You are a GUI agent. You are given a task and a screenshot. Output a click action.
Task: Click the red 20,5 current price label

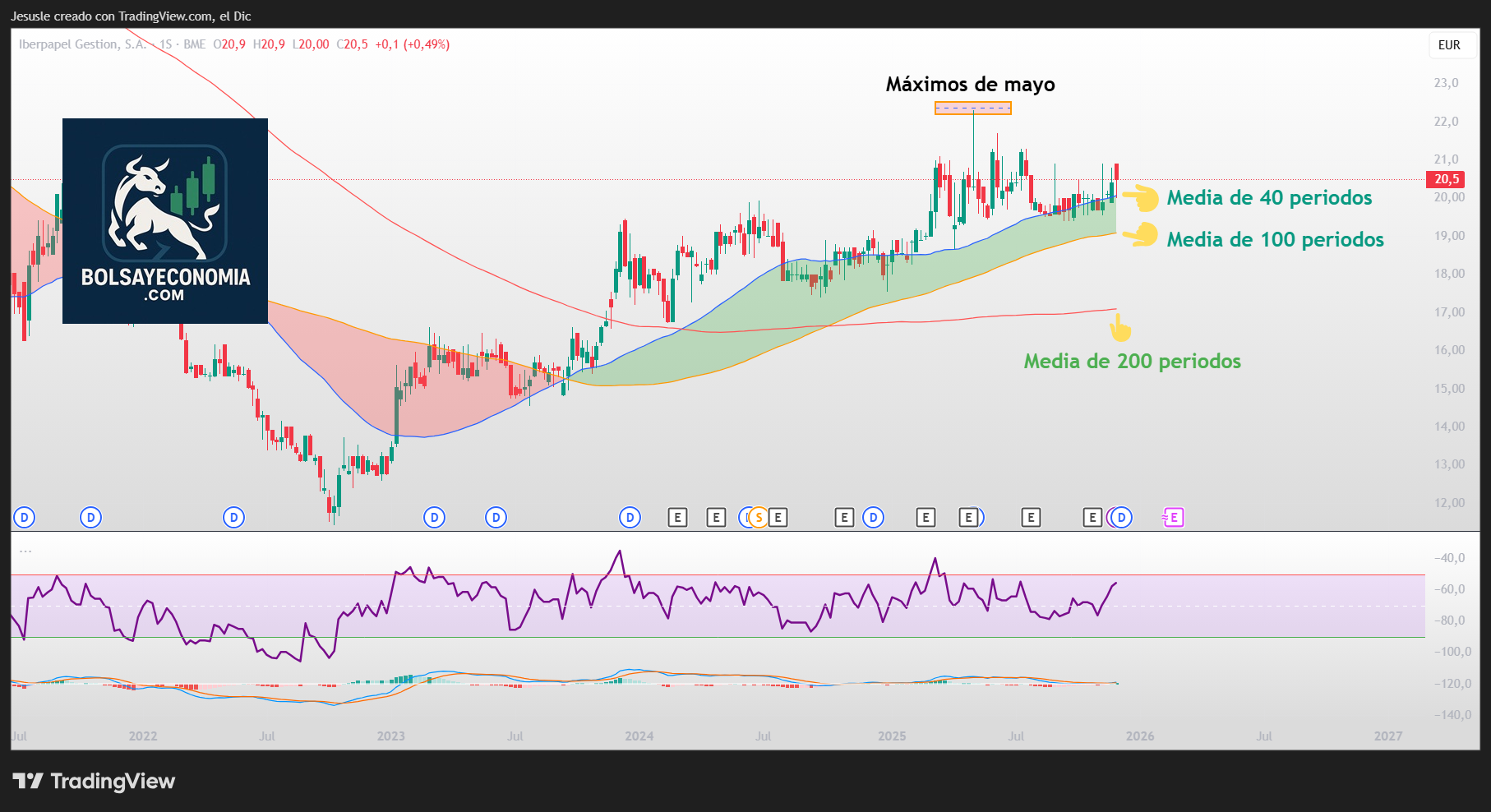tap(1446, 179)
